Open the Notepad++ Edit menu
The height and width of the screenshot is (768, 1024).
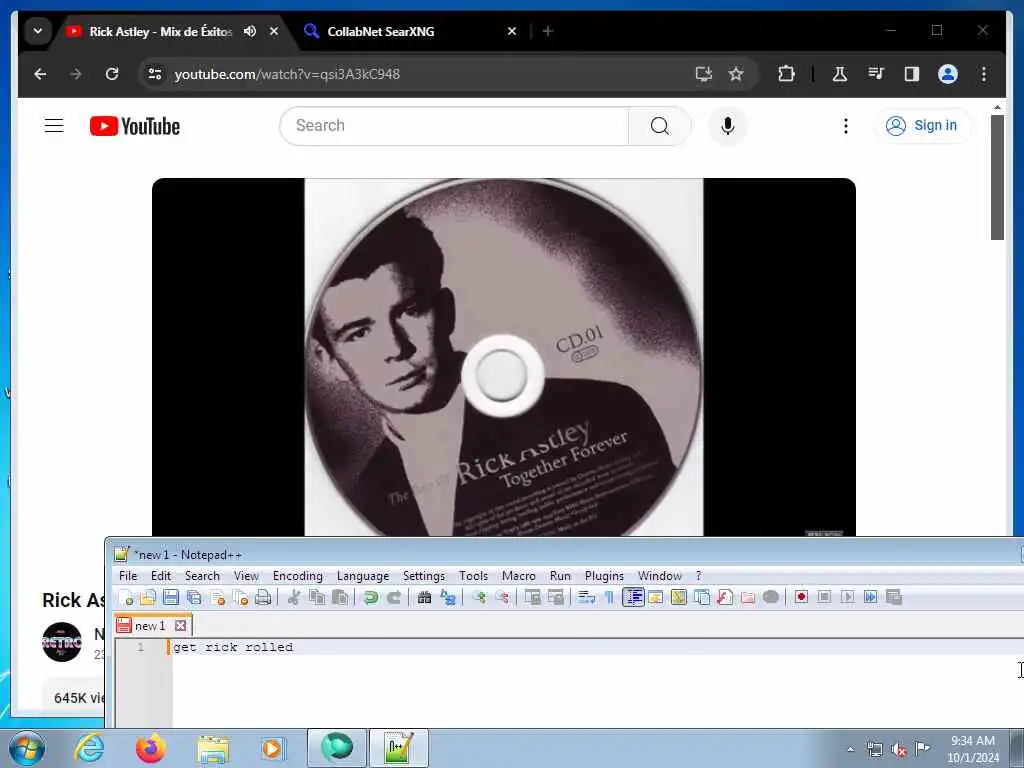(x=161, y=575)
